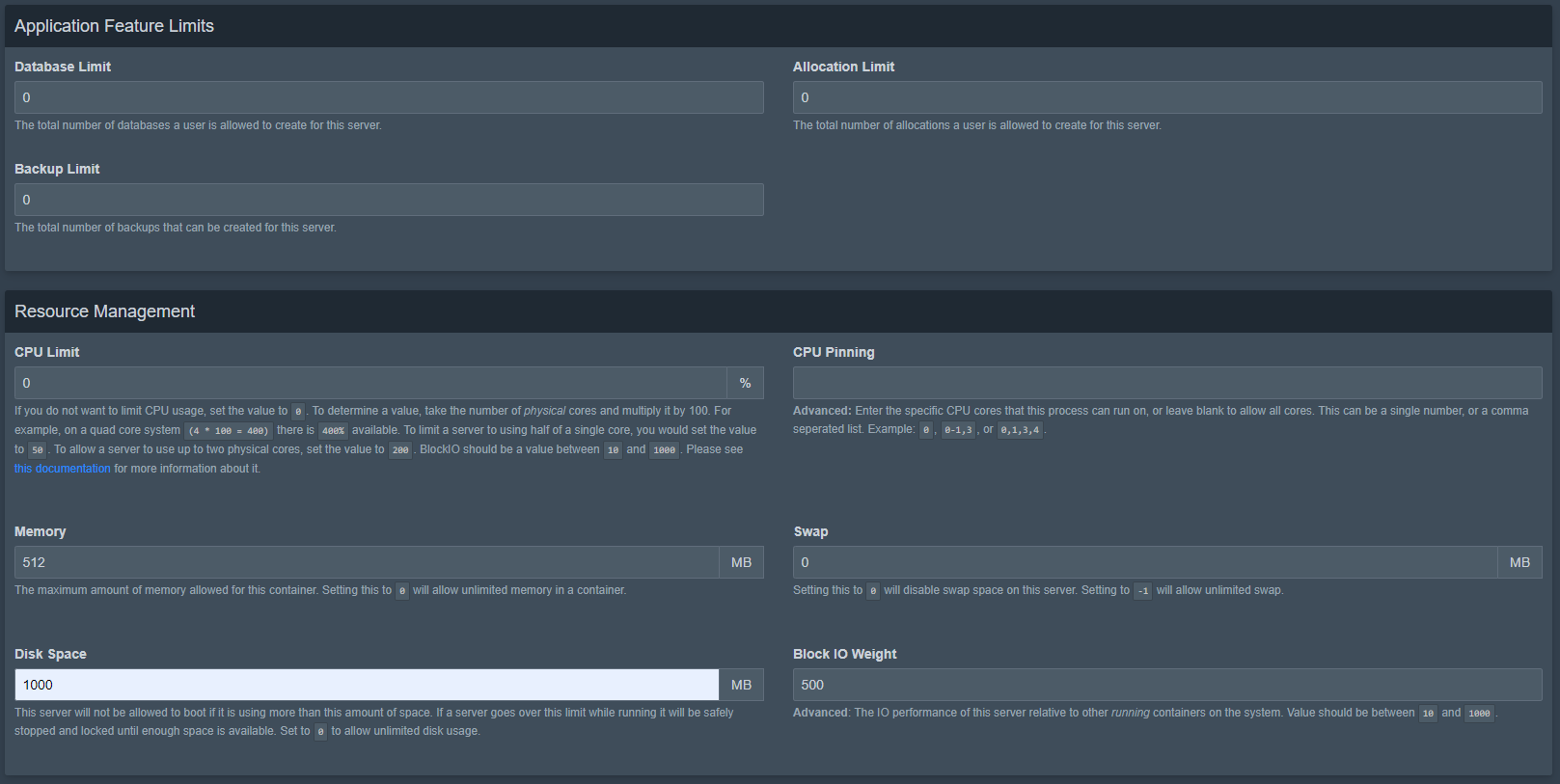
Task: Focus the Block IO Weight field
Action: click(x=1166, y=685)
